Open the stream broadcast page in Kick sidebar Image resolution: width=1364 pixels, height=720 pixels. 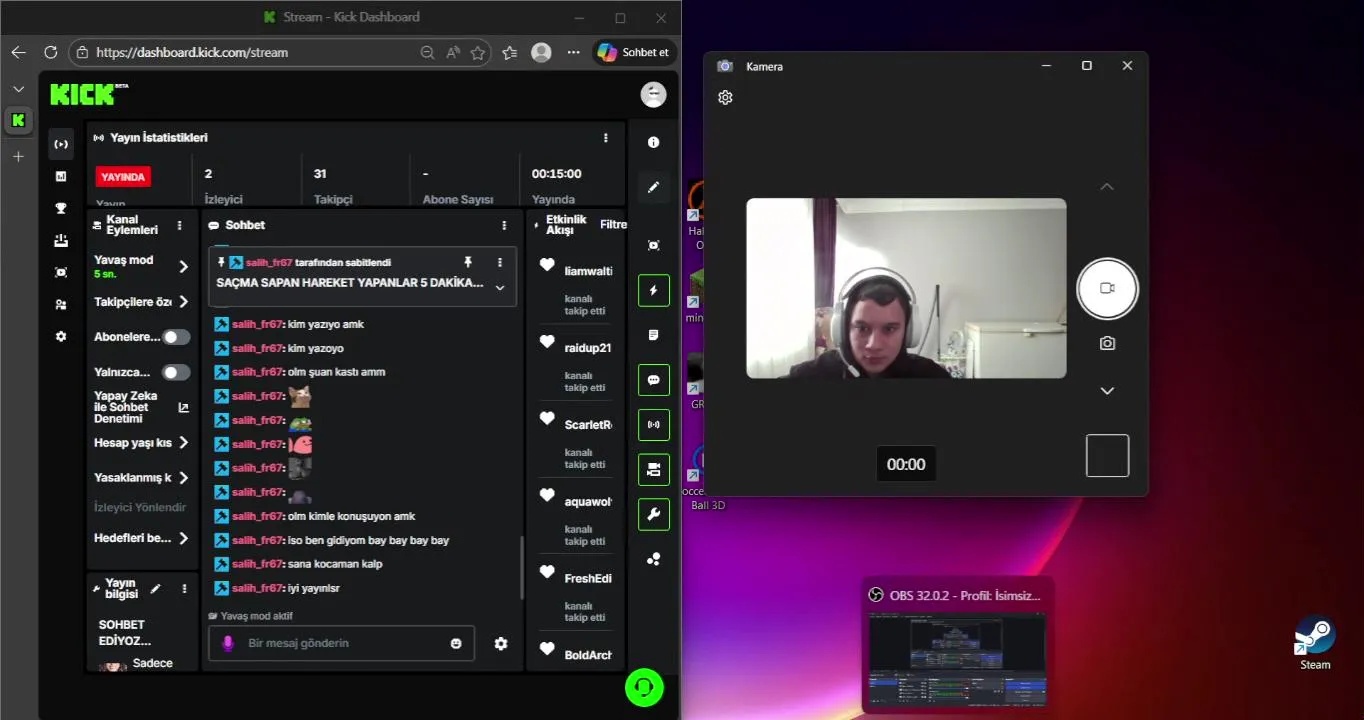[x=61, y=144]
